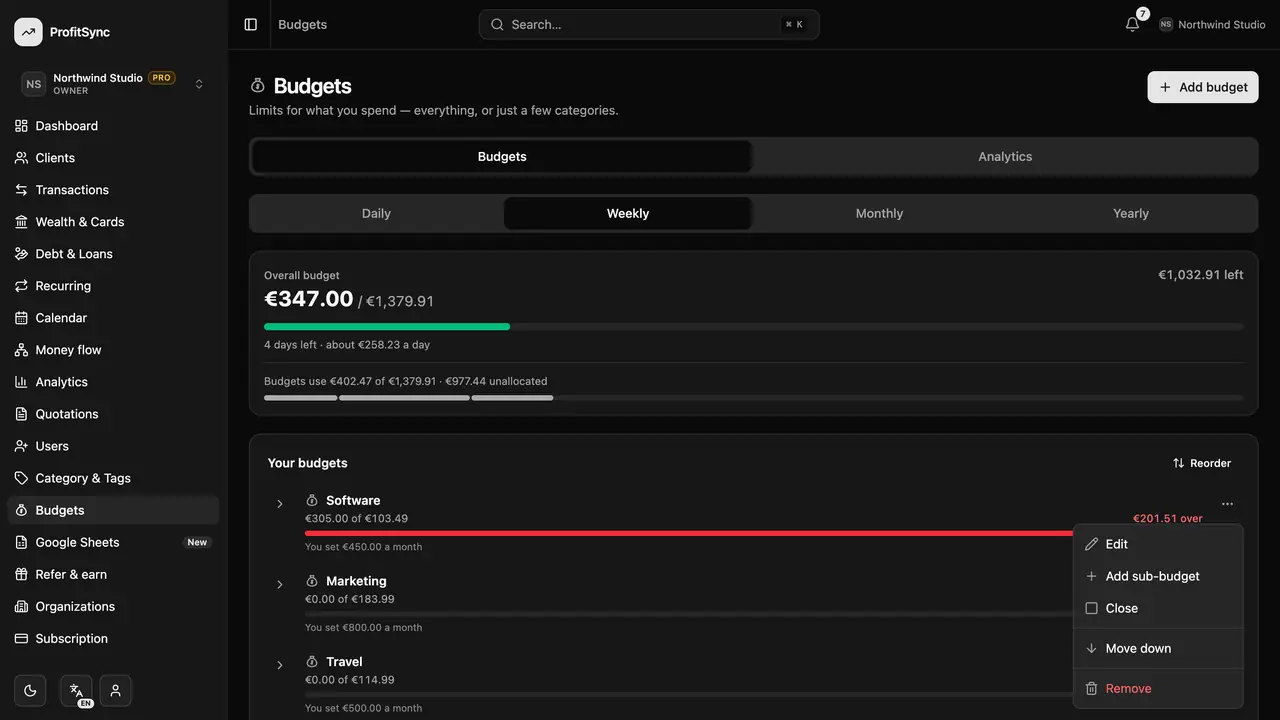The width and height of the screenshot is (1280, 720).
Task: Select the Budgets tab
Action: 502,157
